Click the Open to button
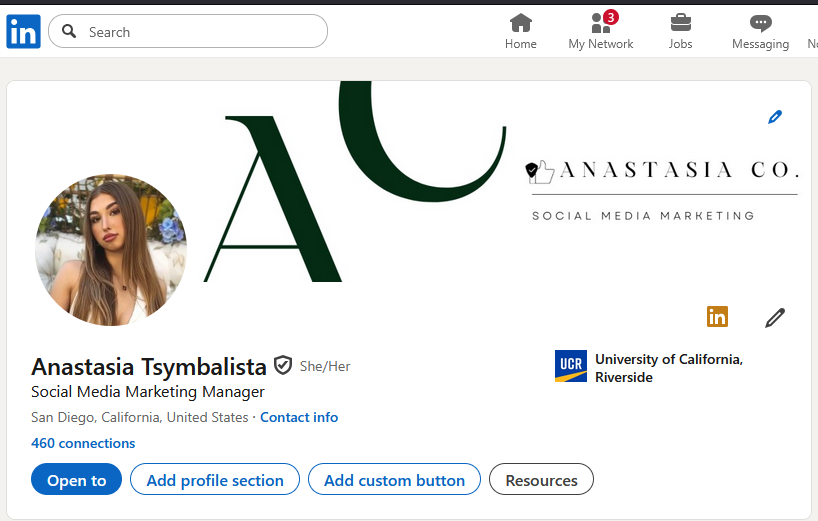The width and height of the screenshot is (818, 521). tap(76, 479)
